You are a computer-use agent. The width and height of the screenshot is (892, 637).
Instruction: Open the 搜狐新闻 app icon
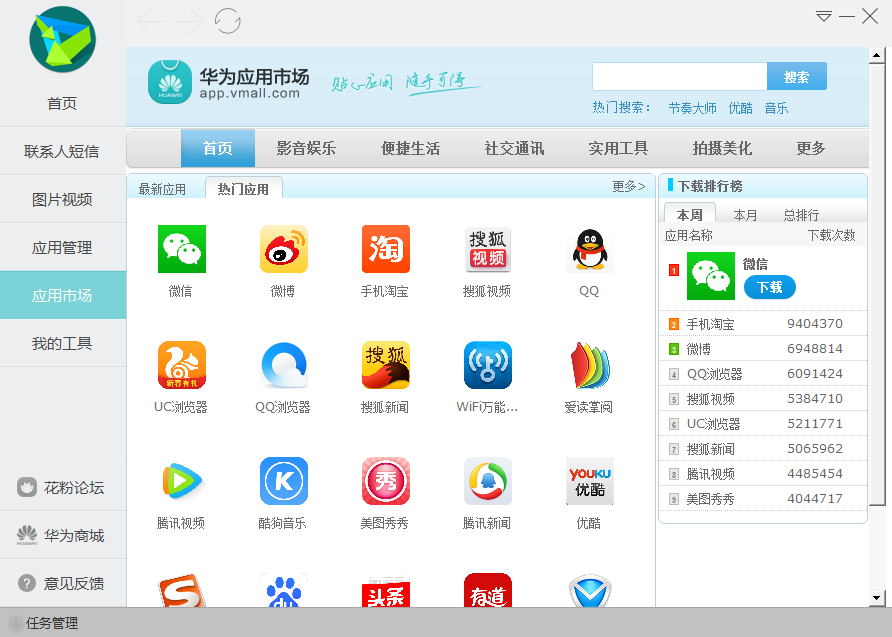(x=386, y=365)
